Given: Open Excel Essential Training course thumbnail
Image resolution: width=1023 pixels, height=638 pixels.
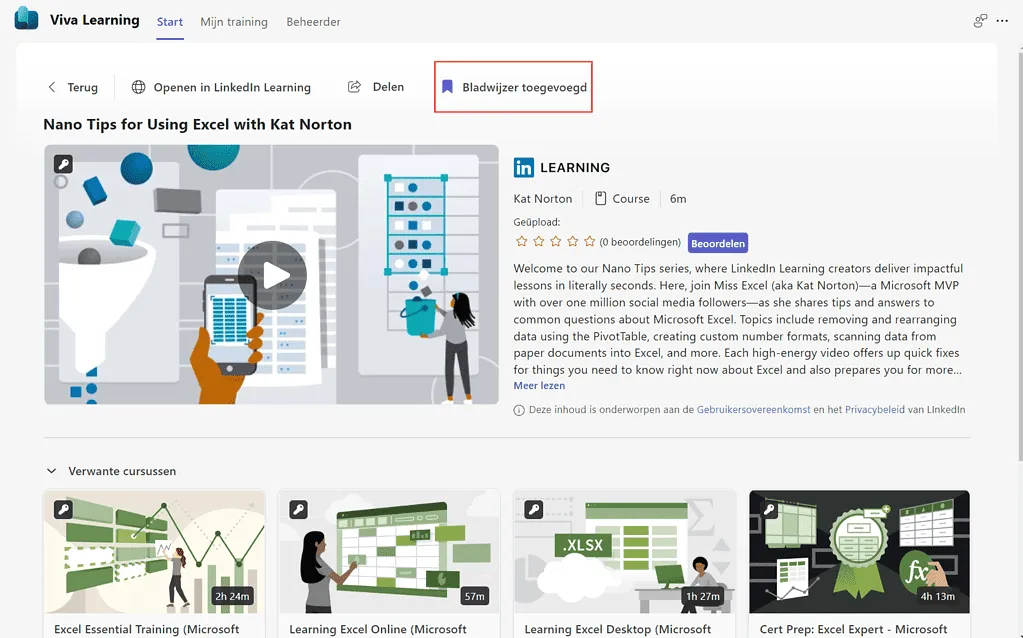Looking at the screenshot, I should point(154,551).
